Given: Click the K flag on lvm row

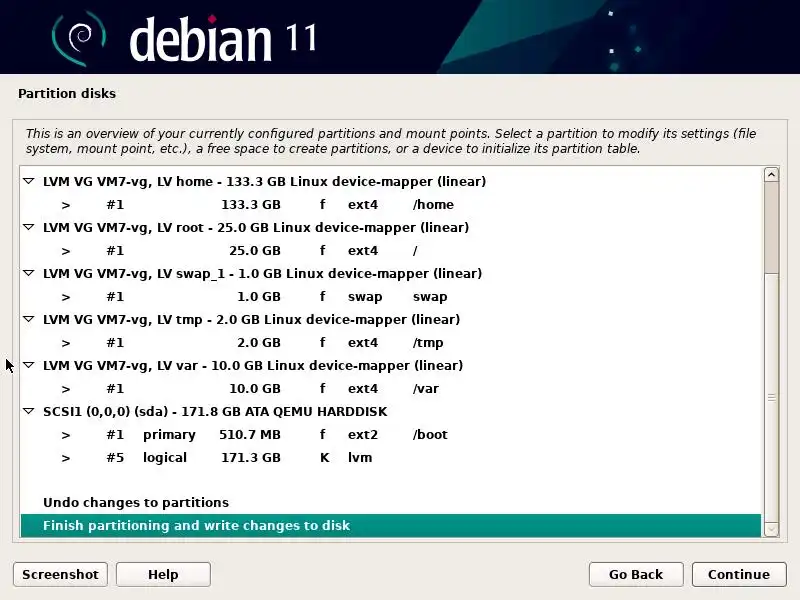Looking at the screenshot, I should tap(324, 458).
